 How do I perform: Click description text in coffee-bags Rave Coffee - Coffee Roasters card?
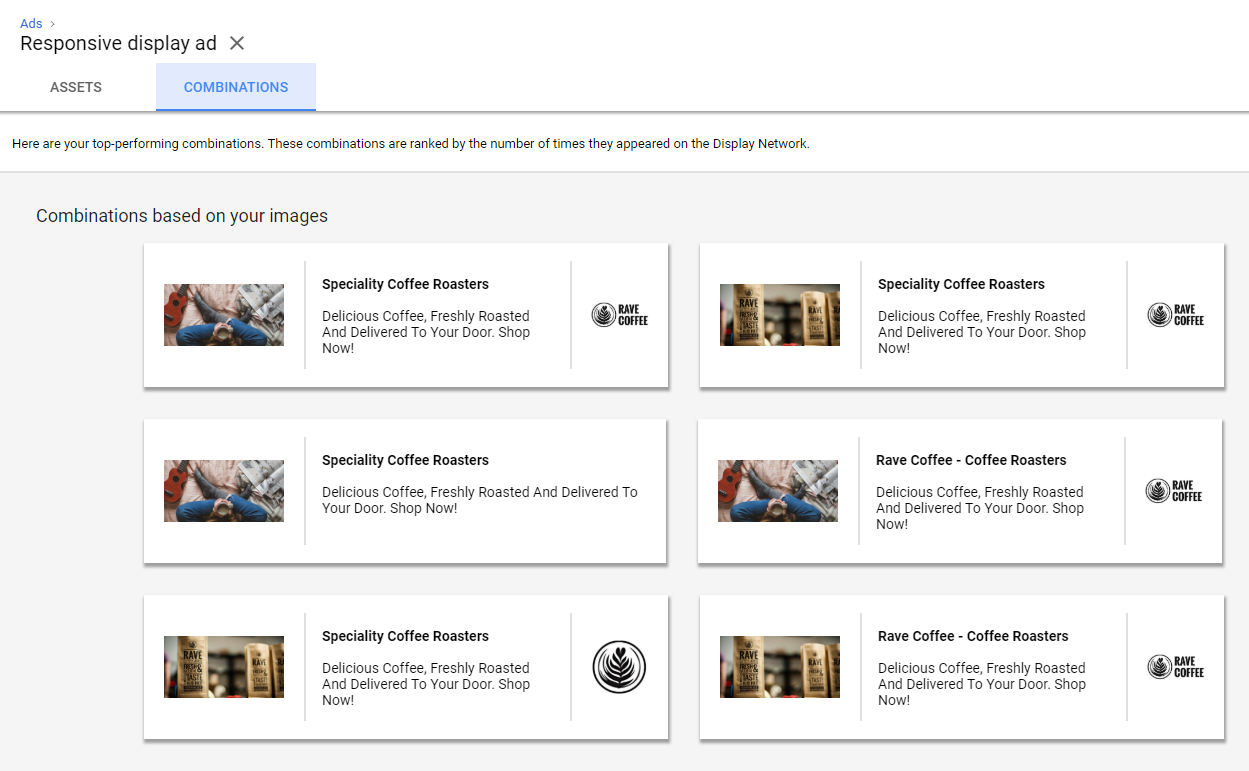[x=982, y=684]
